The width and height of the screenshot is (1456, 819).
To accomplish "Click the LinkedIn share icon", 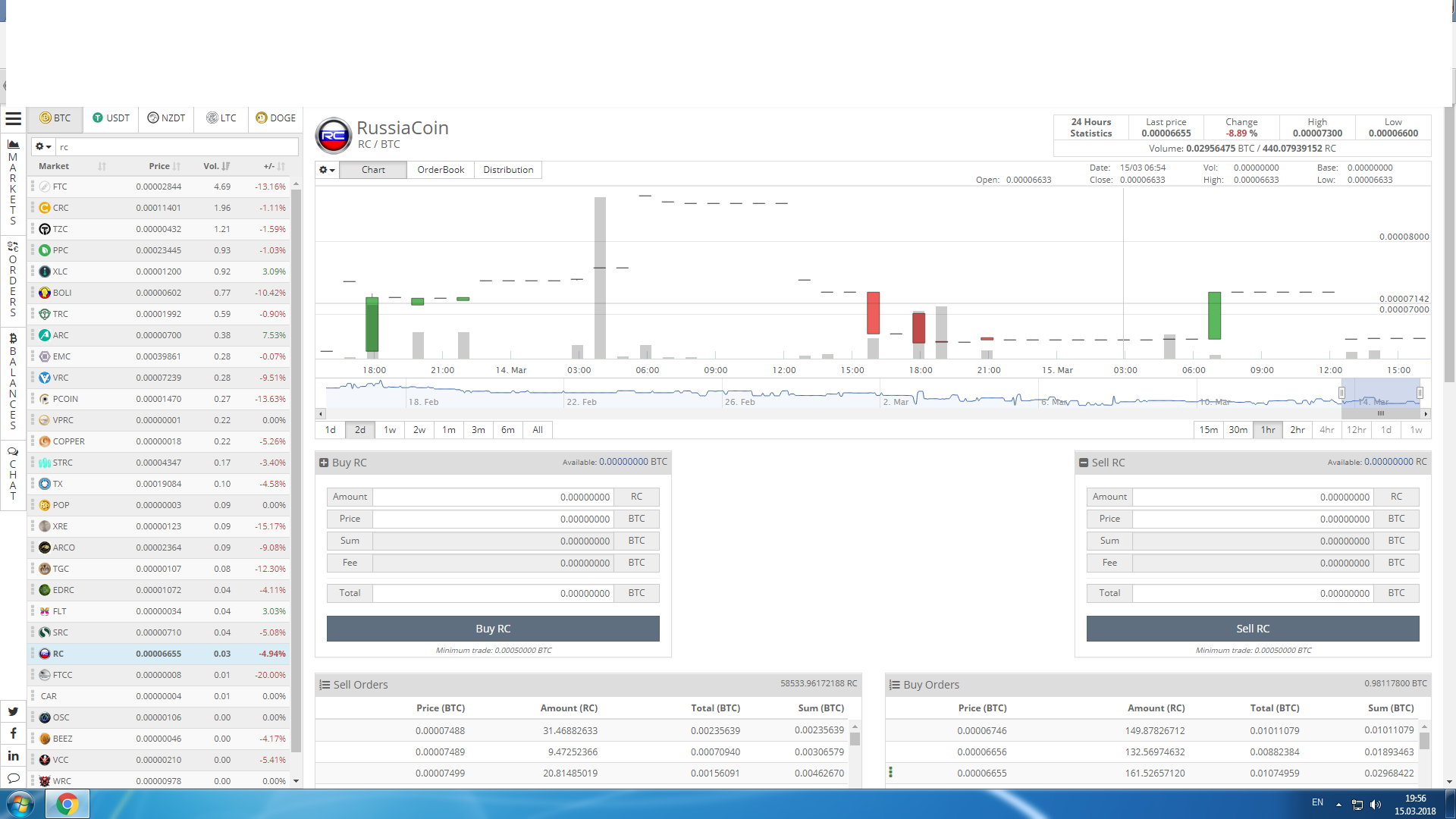I will tap(13, 755).
